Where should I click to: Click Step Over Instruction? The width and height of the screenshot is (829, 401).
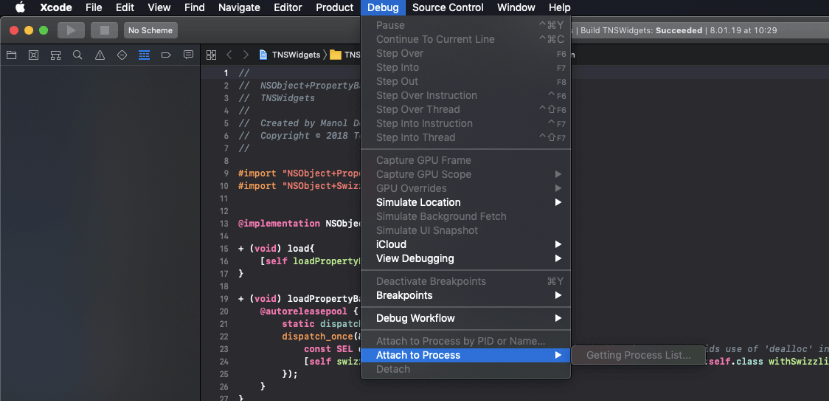click(465, 95)
